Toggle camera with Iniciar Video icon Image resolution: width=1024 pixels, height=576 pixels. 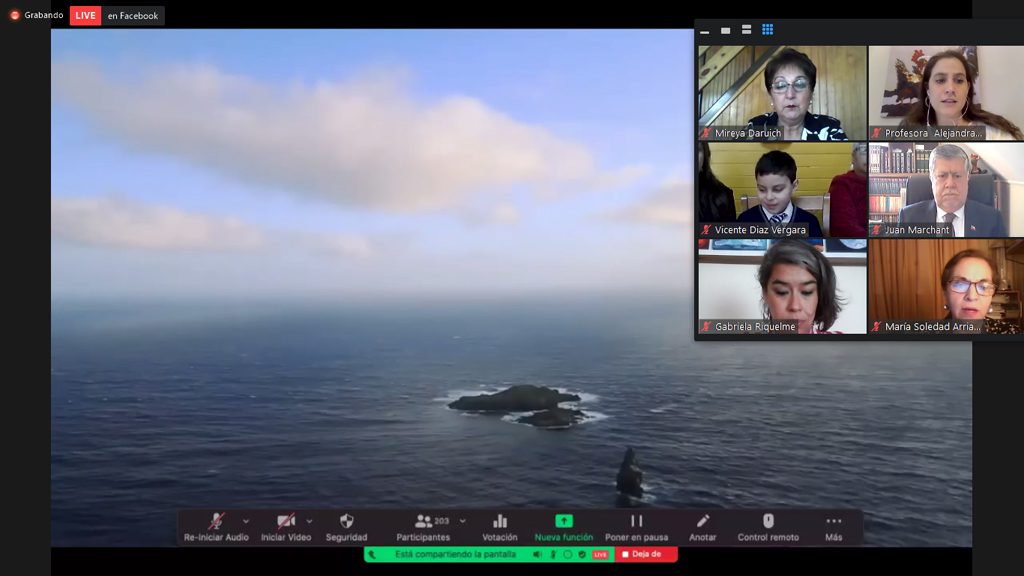tap(286, 522)
